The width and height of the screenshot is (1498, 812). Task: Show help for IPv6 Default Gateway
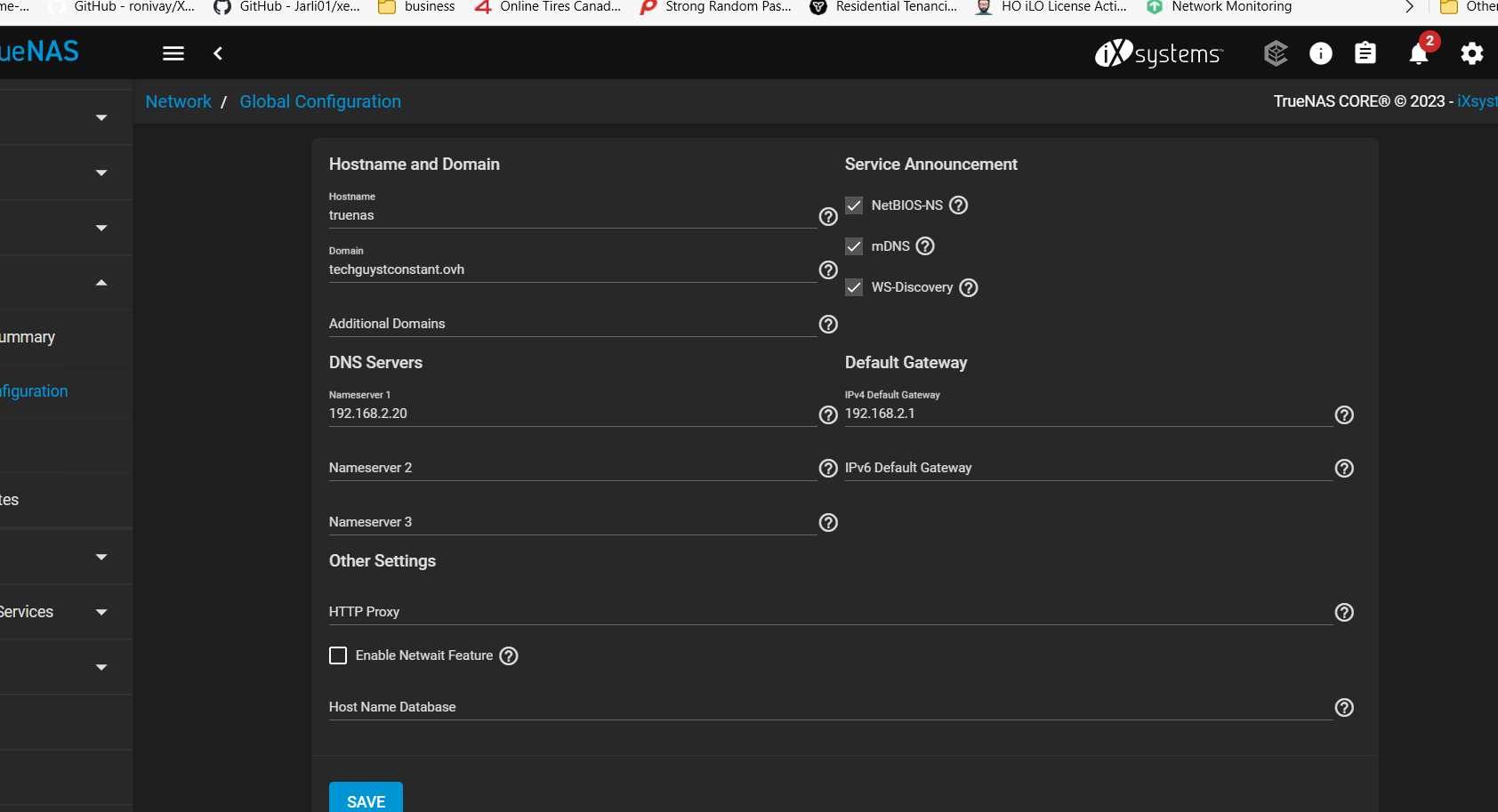pyautogui.click(x=1344, y=468)
